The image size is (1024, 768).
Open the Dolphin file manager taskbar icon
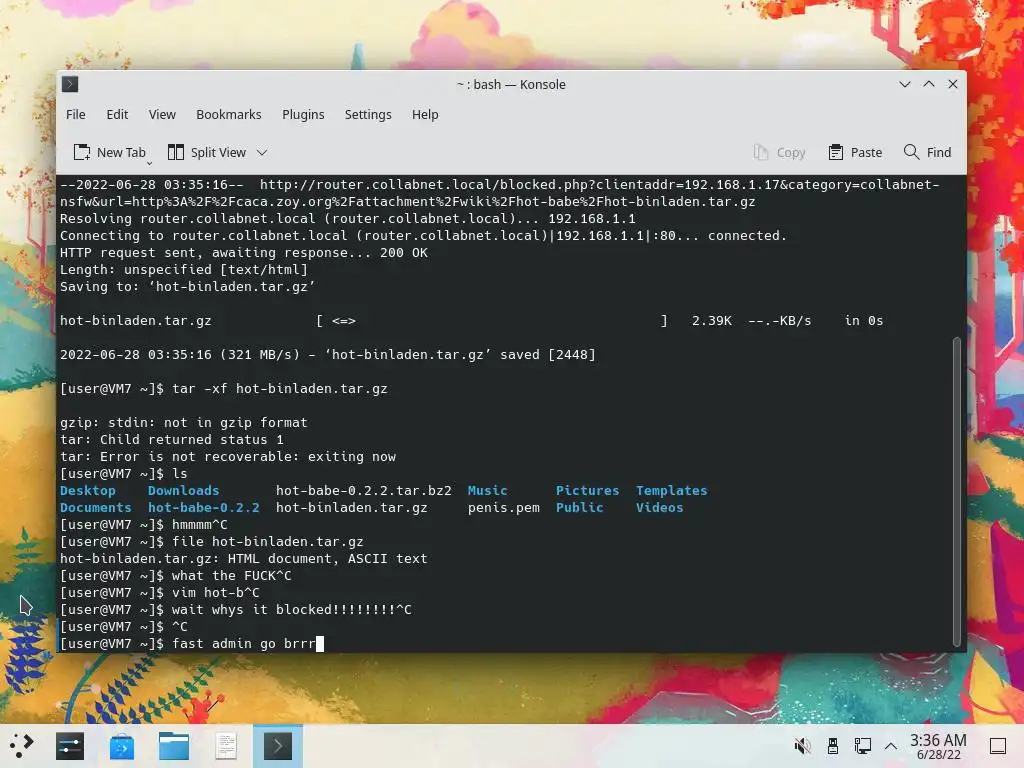coord(174,746)
